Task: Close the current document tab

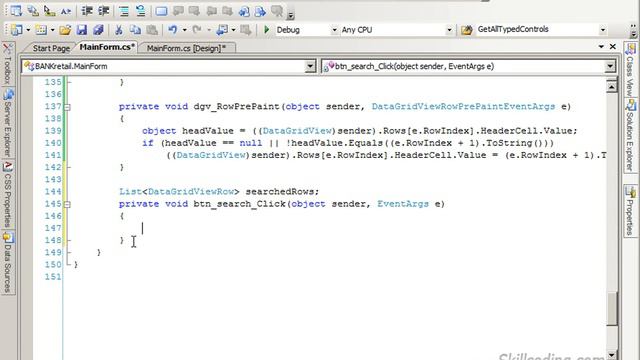Action: click(613, 47)
